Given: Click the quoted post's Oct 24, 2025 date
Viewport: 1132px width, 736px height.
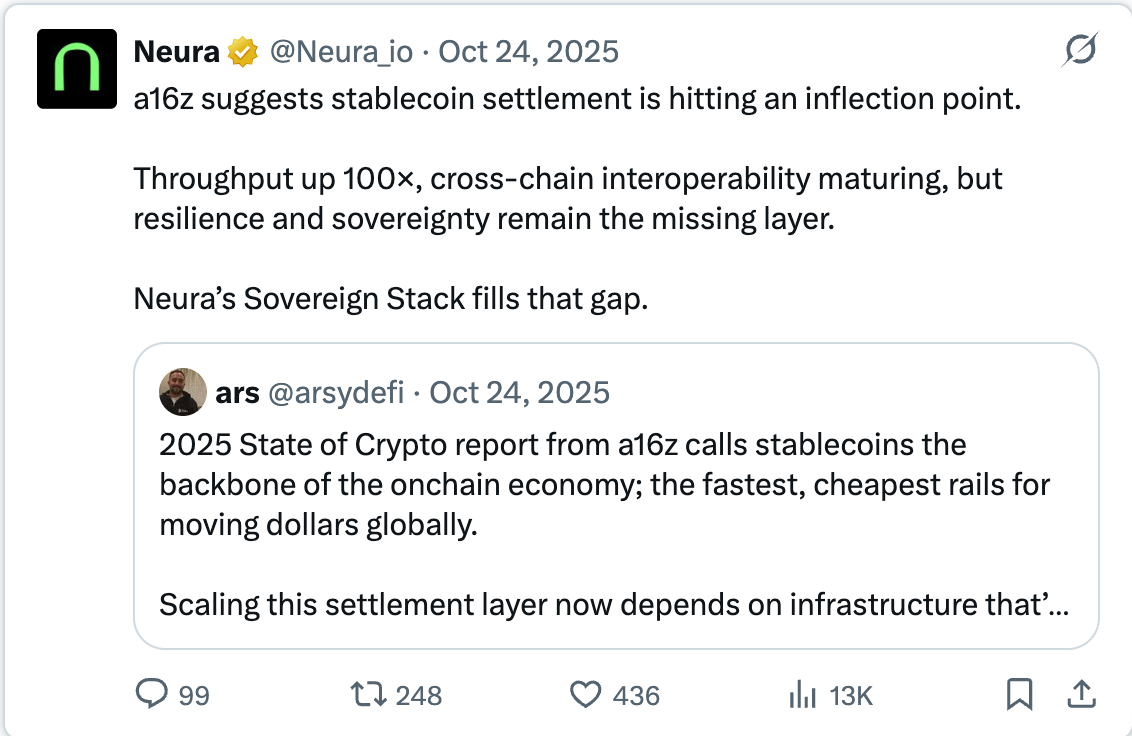Looking at the screenshot, I should (520, 393).
